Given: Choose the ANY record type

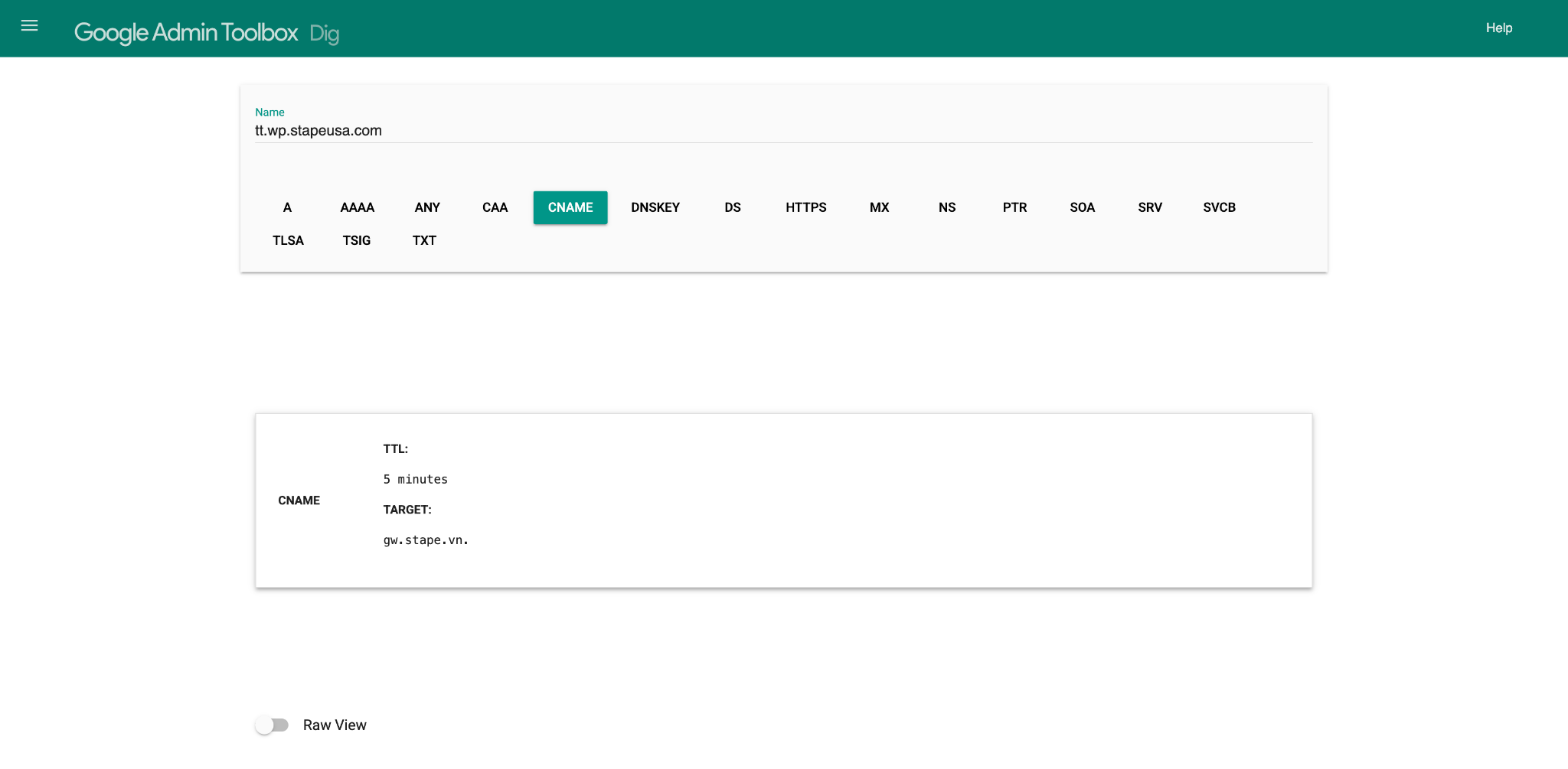Looking at the screenshot, I should pos(427,208).
